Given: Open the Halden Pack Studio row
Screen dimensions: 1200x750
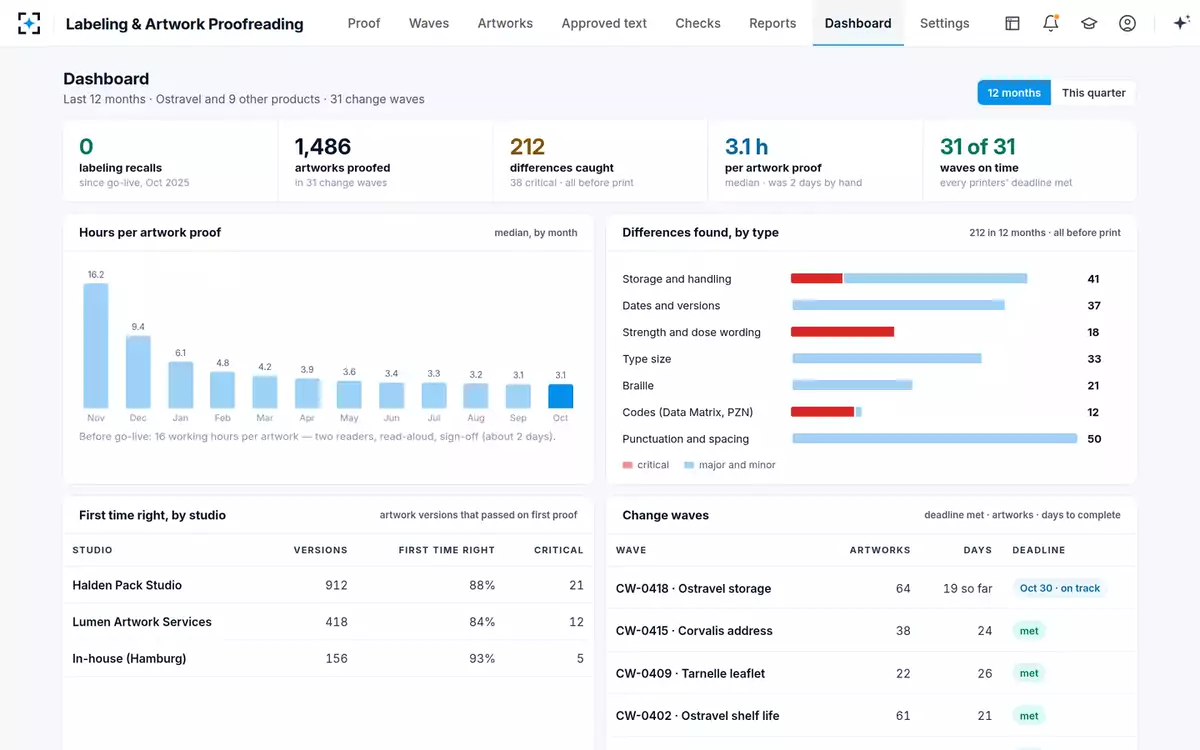Looking at the screenshot, I should 328,585.
